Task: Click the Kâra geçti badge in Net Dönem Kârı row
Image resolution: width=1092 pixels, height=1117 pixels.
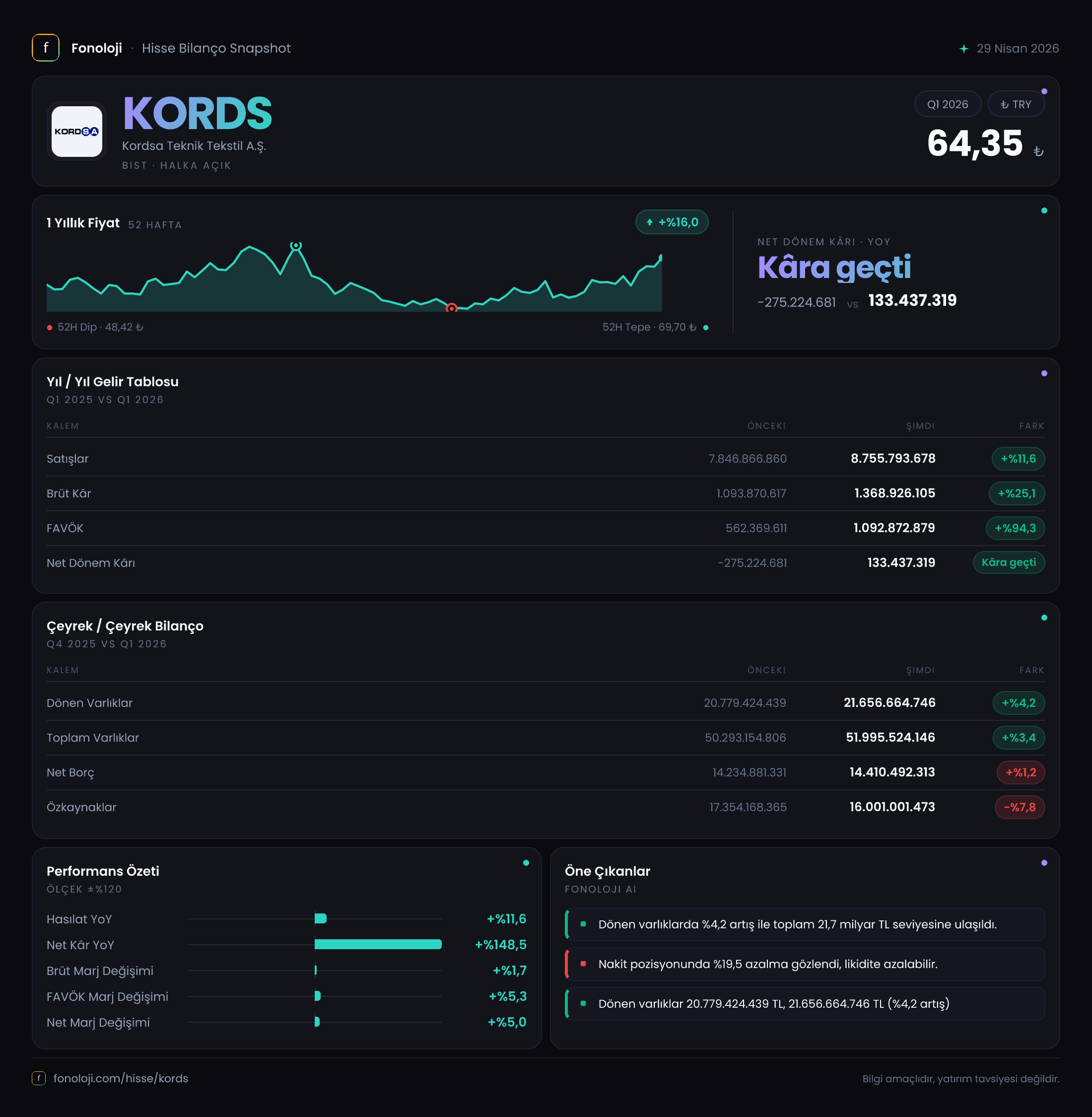Action: click(x=1008, y=563)
